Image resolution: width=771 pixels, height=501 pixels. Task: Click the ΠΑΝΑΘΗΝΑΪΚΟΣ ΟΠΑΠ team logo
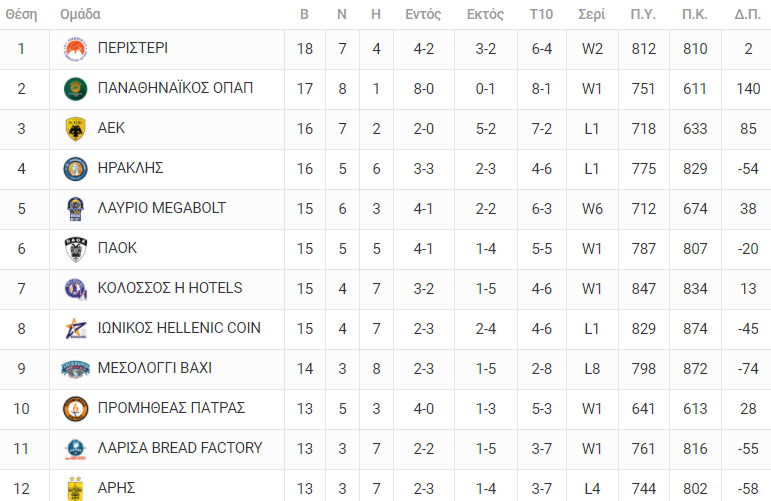coord(75,89)
